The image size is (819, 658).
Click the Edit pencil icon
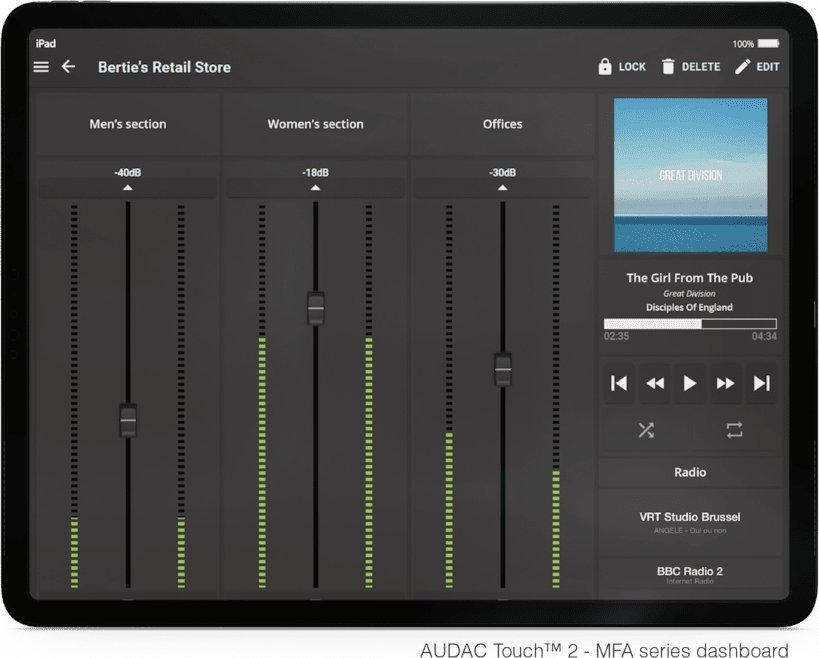coord(742,67)
